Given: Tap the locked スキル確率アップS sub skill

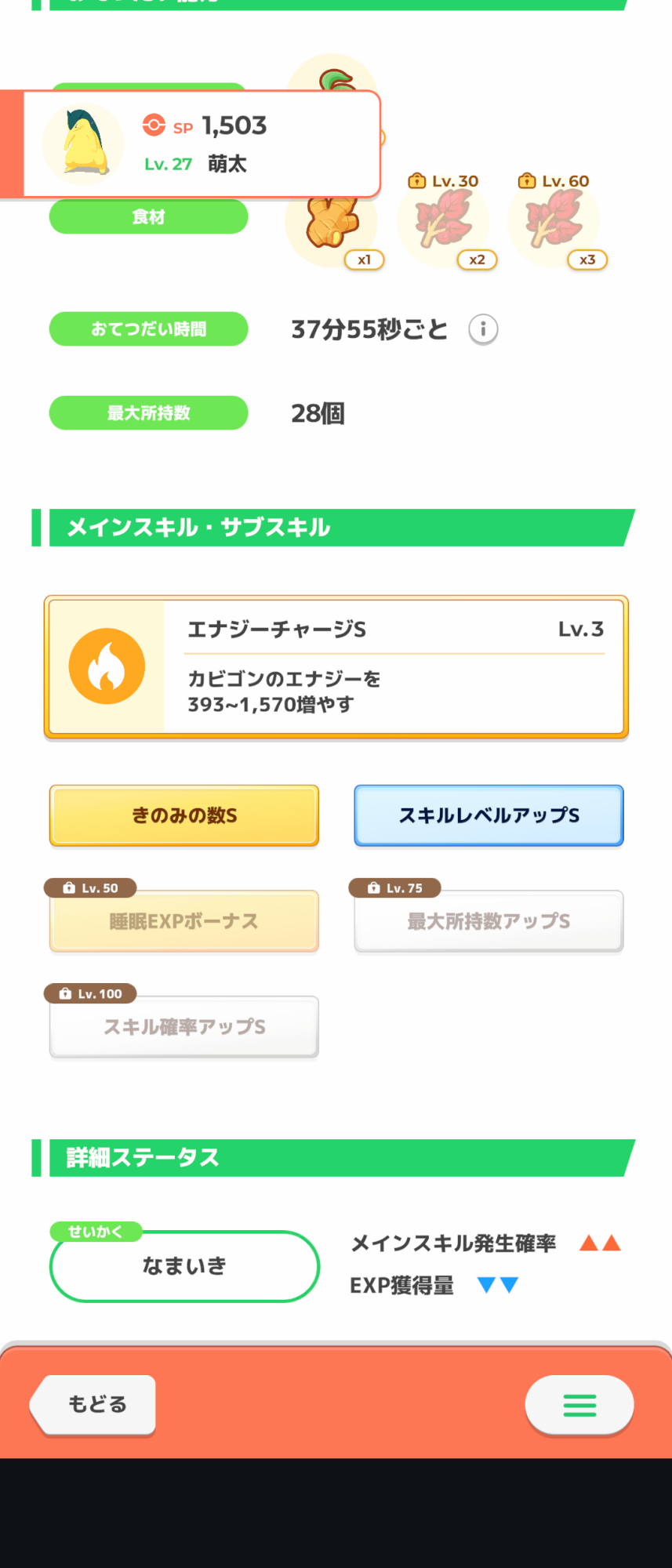Looking at the screenshot, I should click(184, 1027).
